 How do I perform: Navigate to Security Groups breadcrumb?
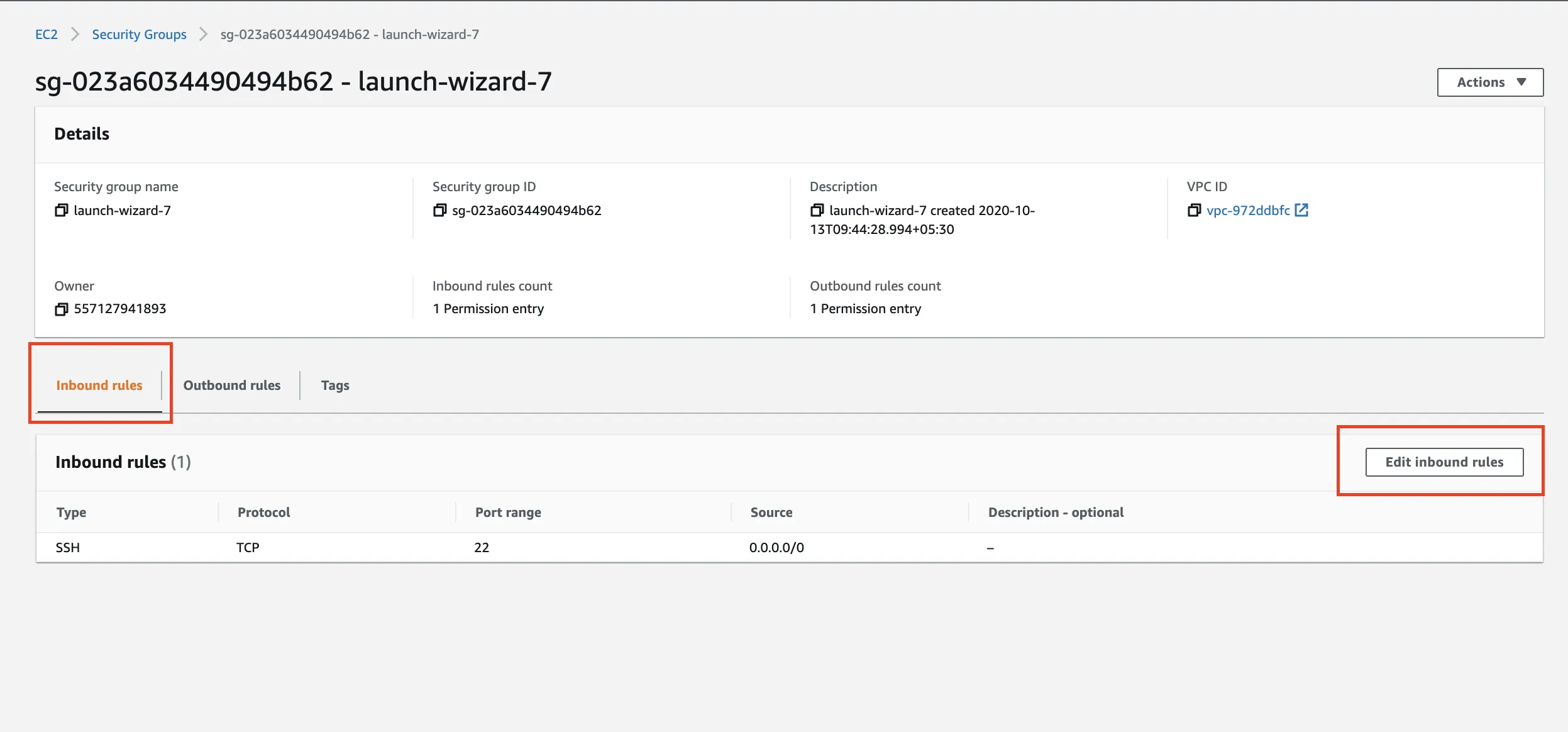(x=139, y=35)
